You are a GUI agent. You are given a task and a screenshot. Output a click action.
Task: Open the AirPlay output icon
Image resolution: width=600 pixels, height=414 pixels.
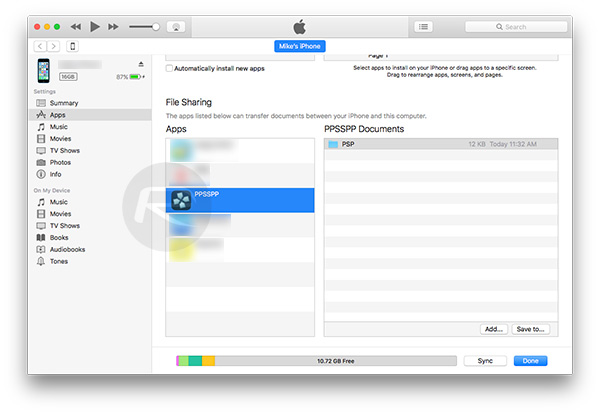[x=175, y=26]
